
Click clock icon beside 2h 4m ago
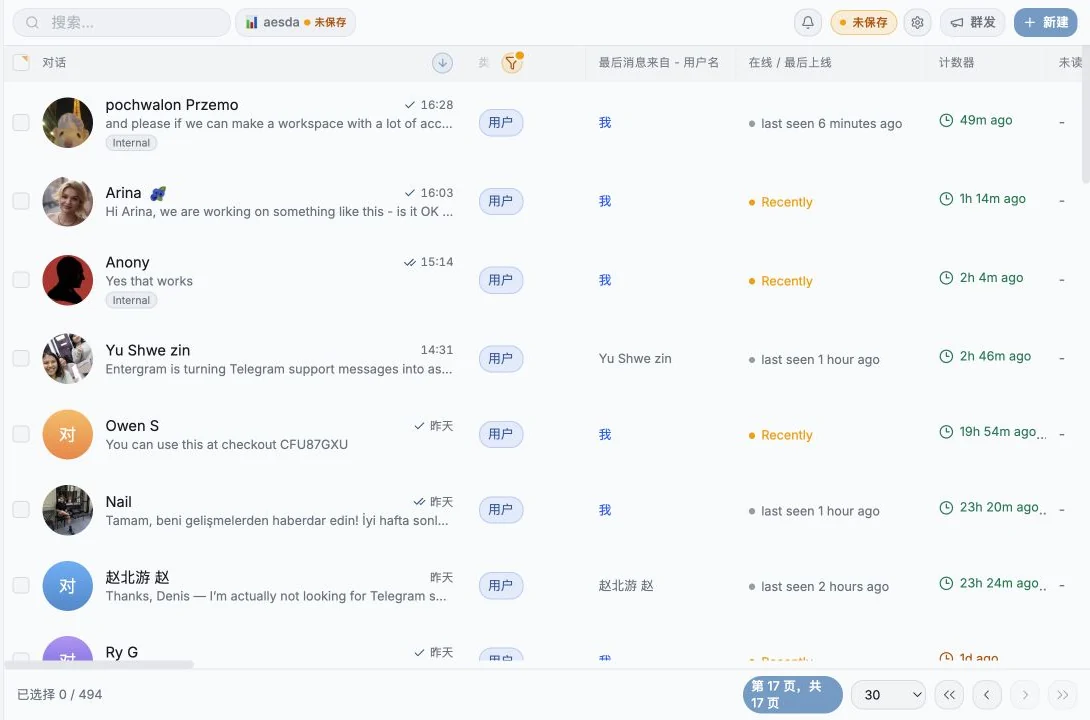click(x=946, y=278)
